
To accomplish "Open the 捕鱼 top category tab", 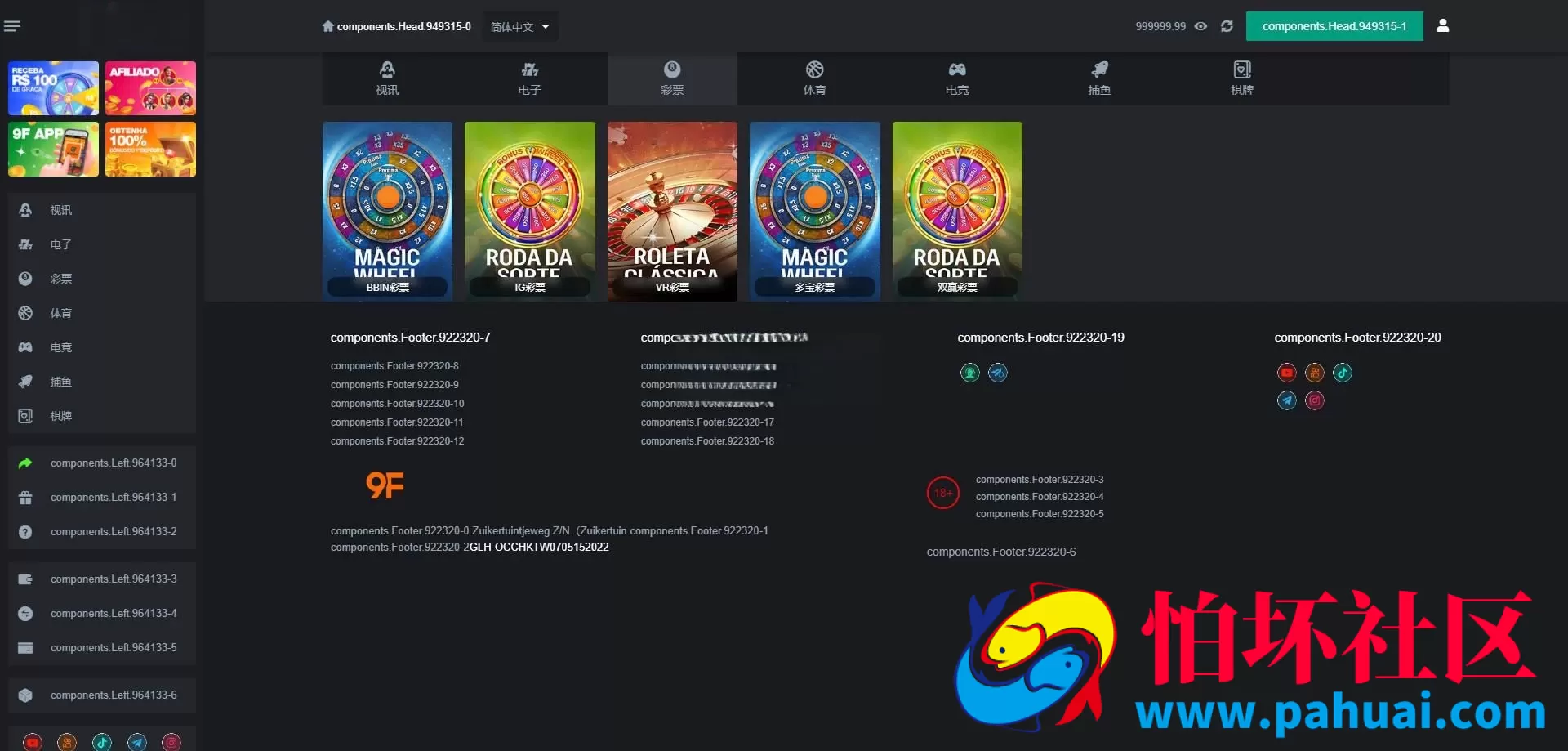I will click(x=1100, y=78).
